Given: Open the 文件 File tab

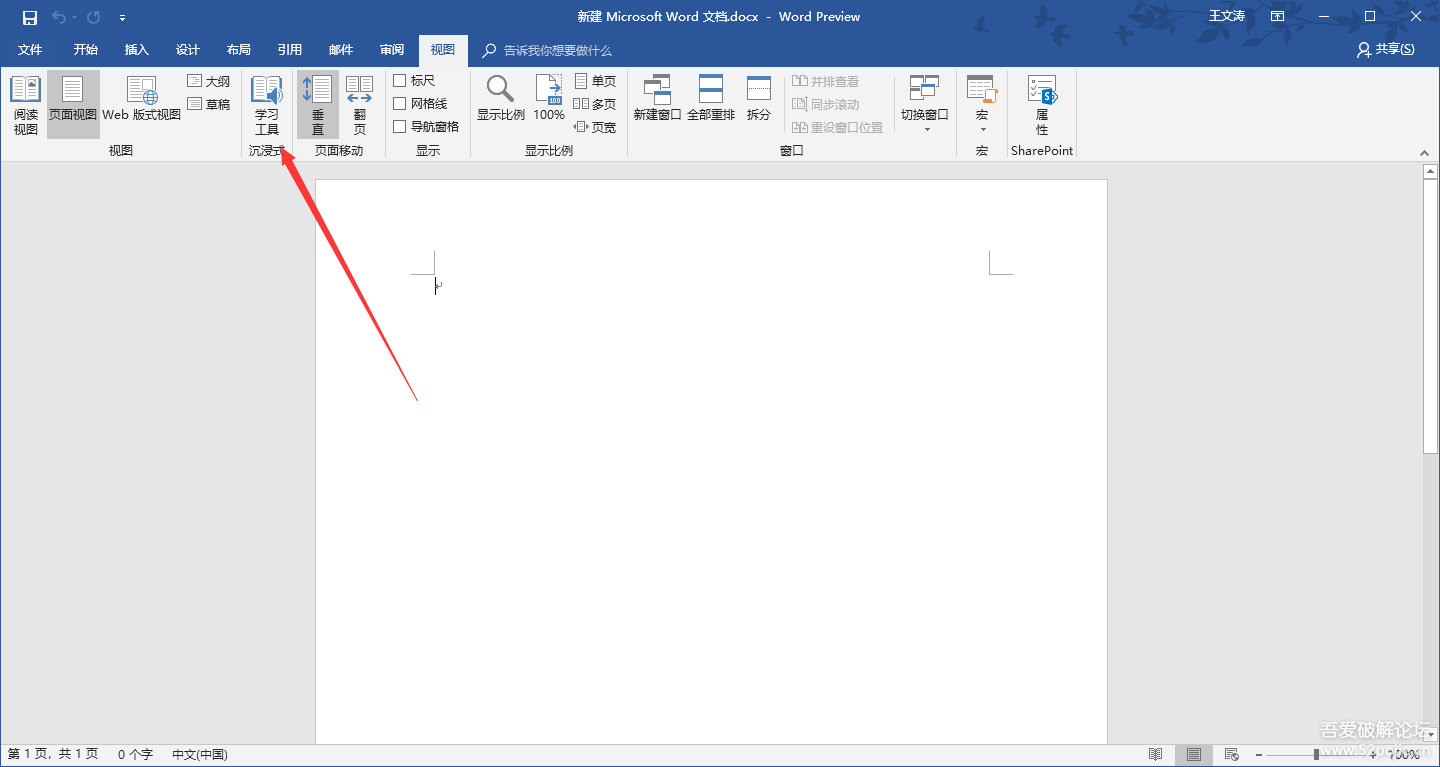Looking at the screenshot, I should (x=30, y=50).
